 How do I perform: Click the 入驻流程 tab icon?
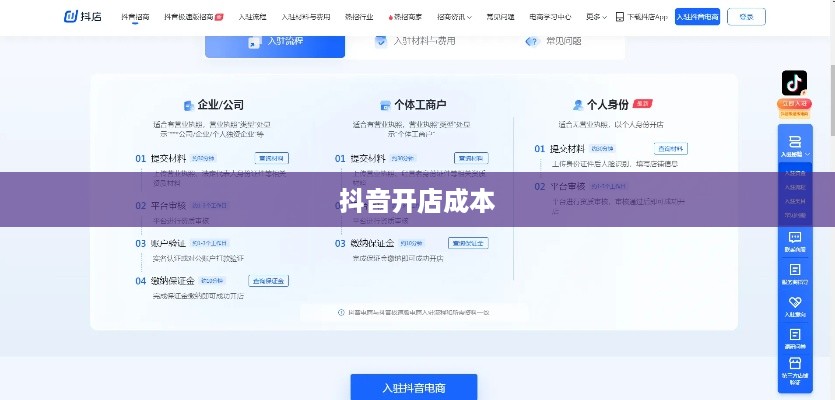pos(254,42)
